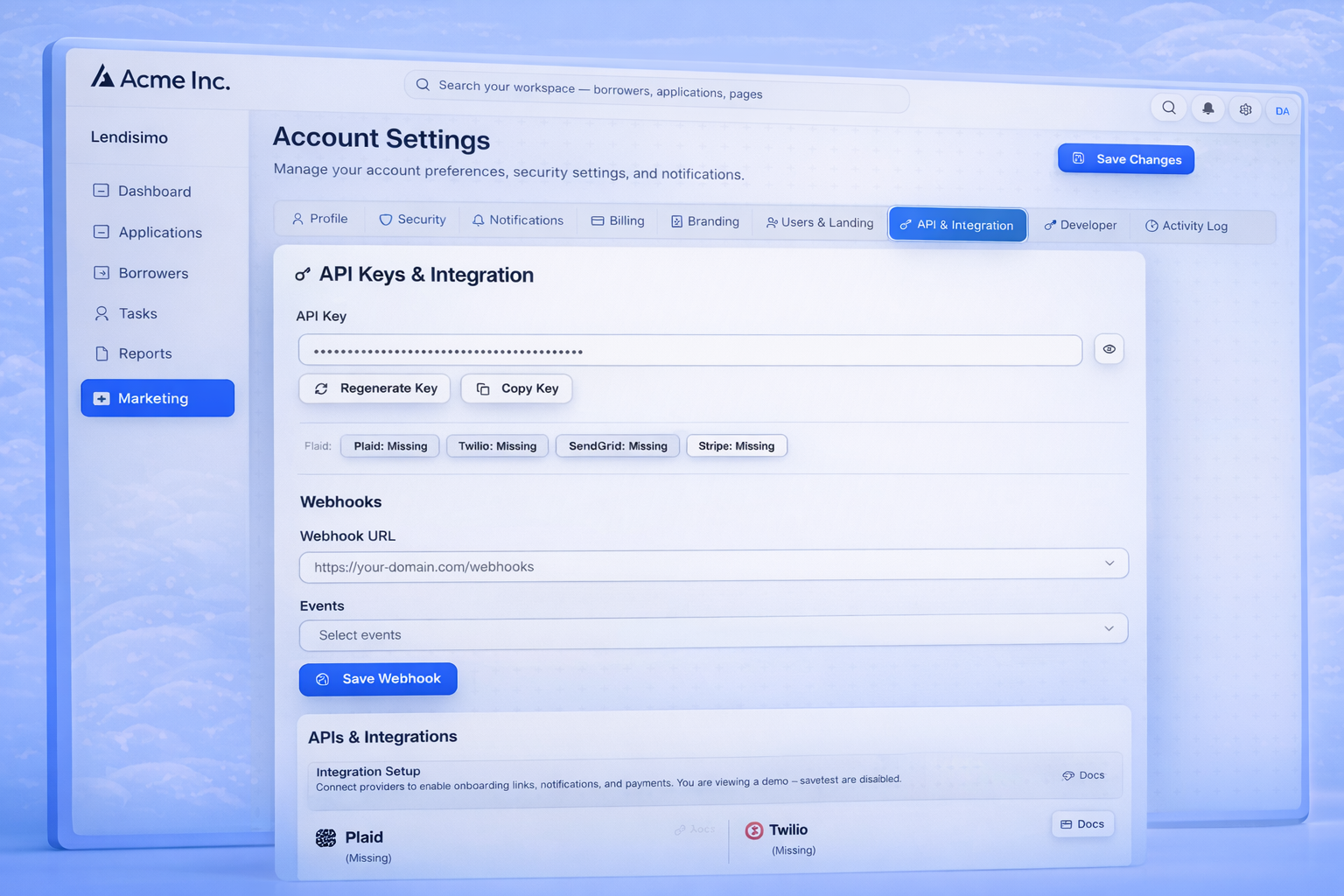The height and width of the screenshot is (896, 1344).
Task: Open the search icon button near the bell
Action: pyautogui.click(x=1168, y=107)
